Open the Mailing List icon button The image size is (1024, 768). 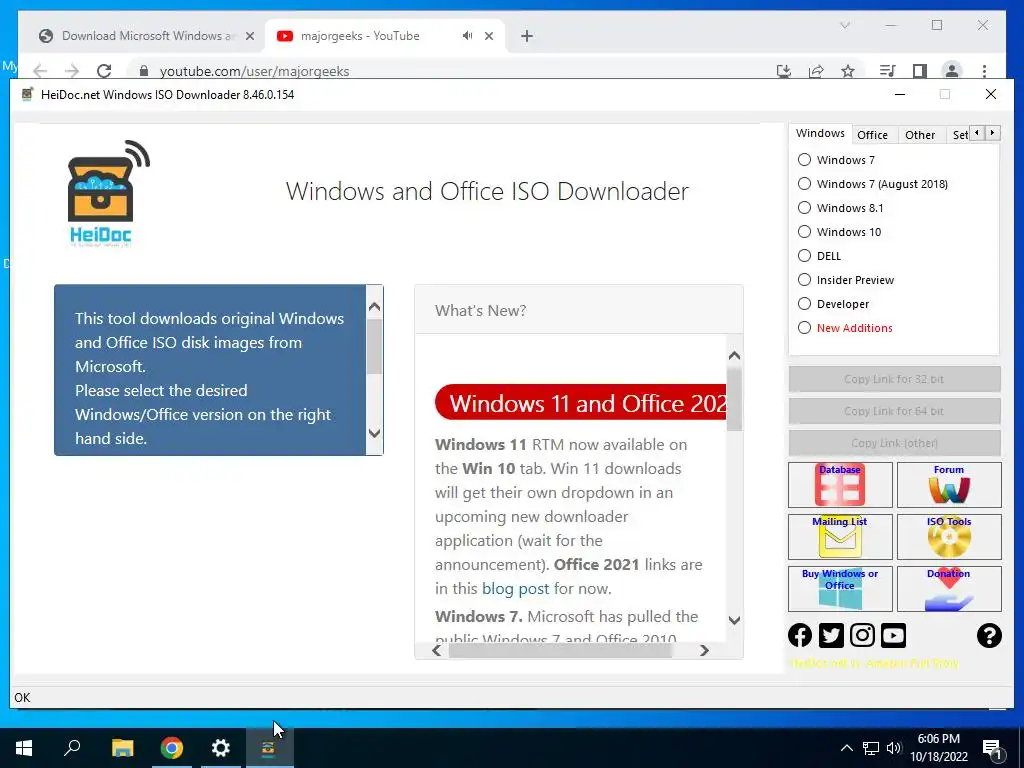840,537
